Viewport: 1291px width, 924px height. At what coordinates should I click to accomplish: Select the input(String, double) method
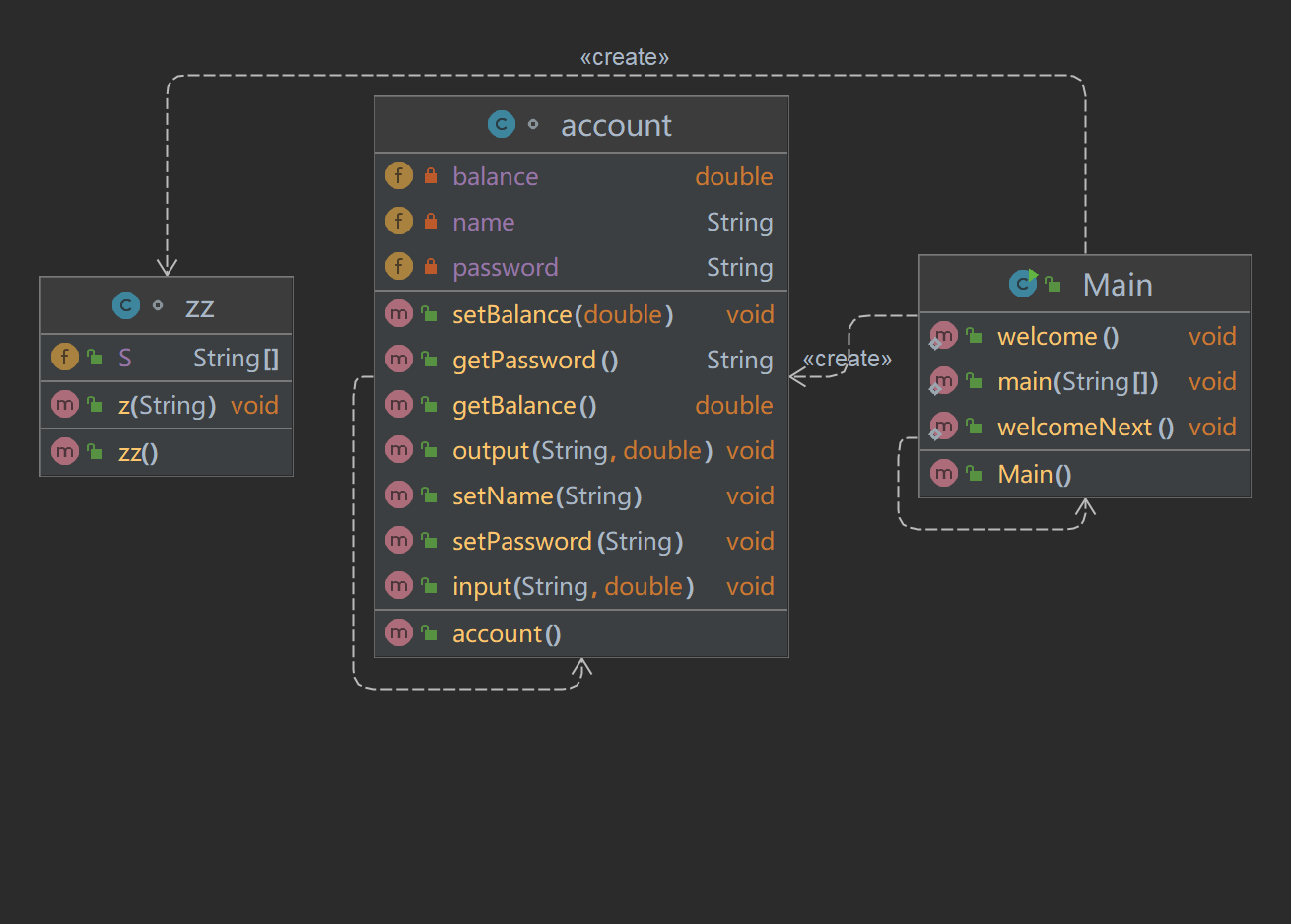pos(573,586)
